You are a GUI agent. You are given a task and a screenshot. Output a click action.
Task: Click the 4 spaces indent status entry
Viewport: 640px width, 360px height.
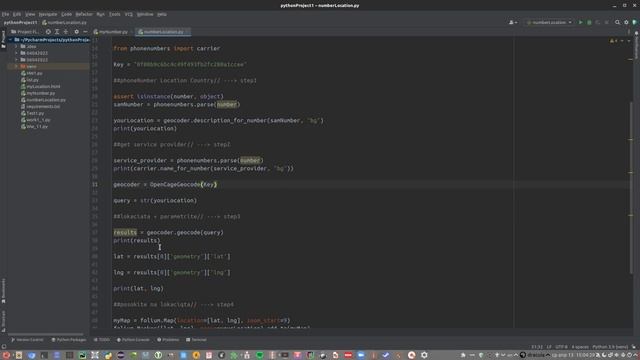pos(580,347)
